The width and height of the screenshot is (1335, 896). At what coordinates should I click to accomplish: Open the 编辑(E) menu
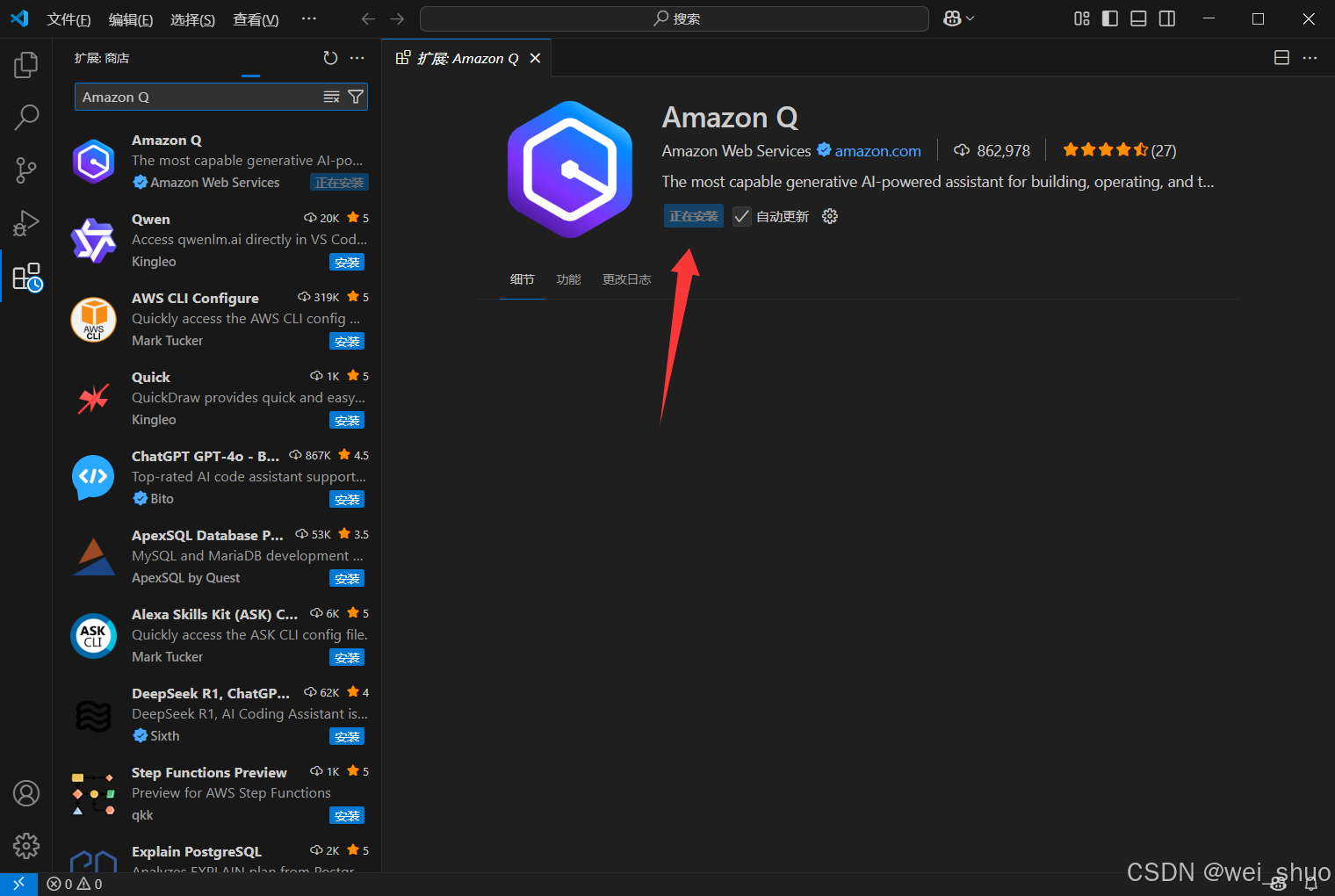[131, 19]
